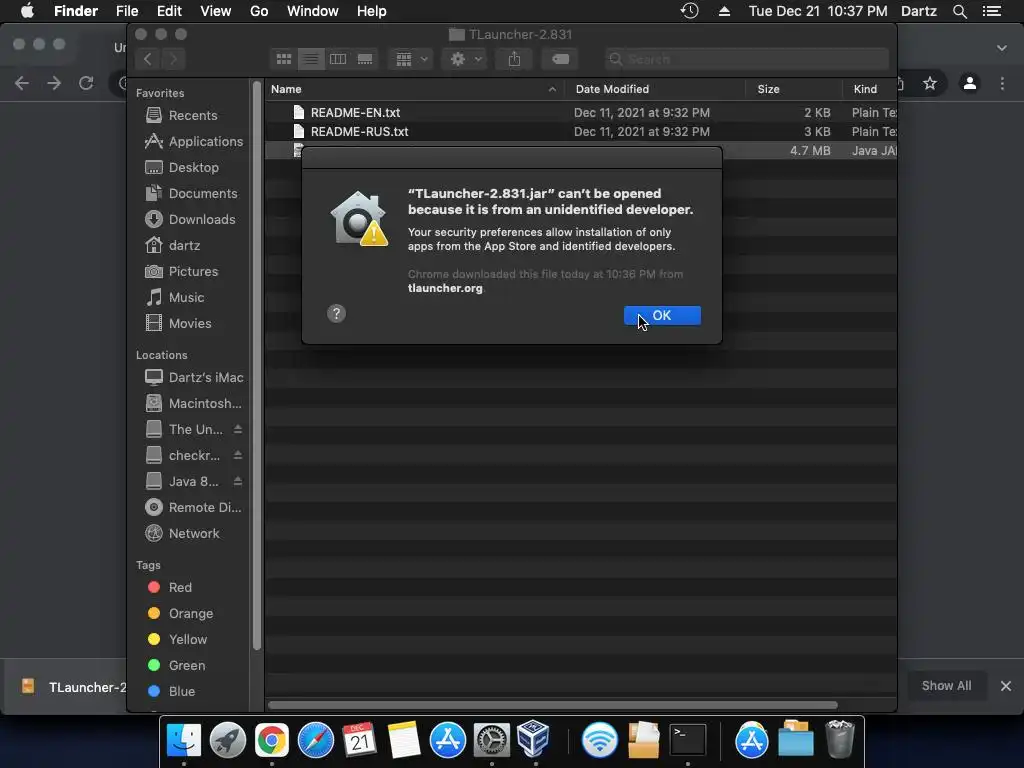Open Google Chrome from the Dock
This screenshot has height=768, width=1024.
point(272,740)
